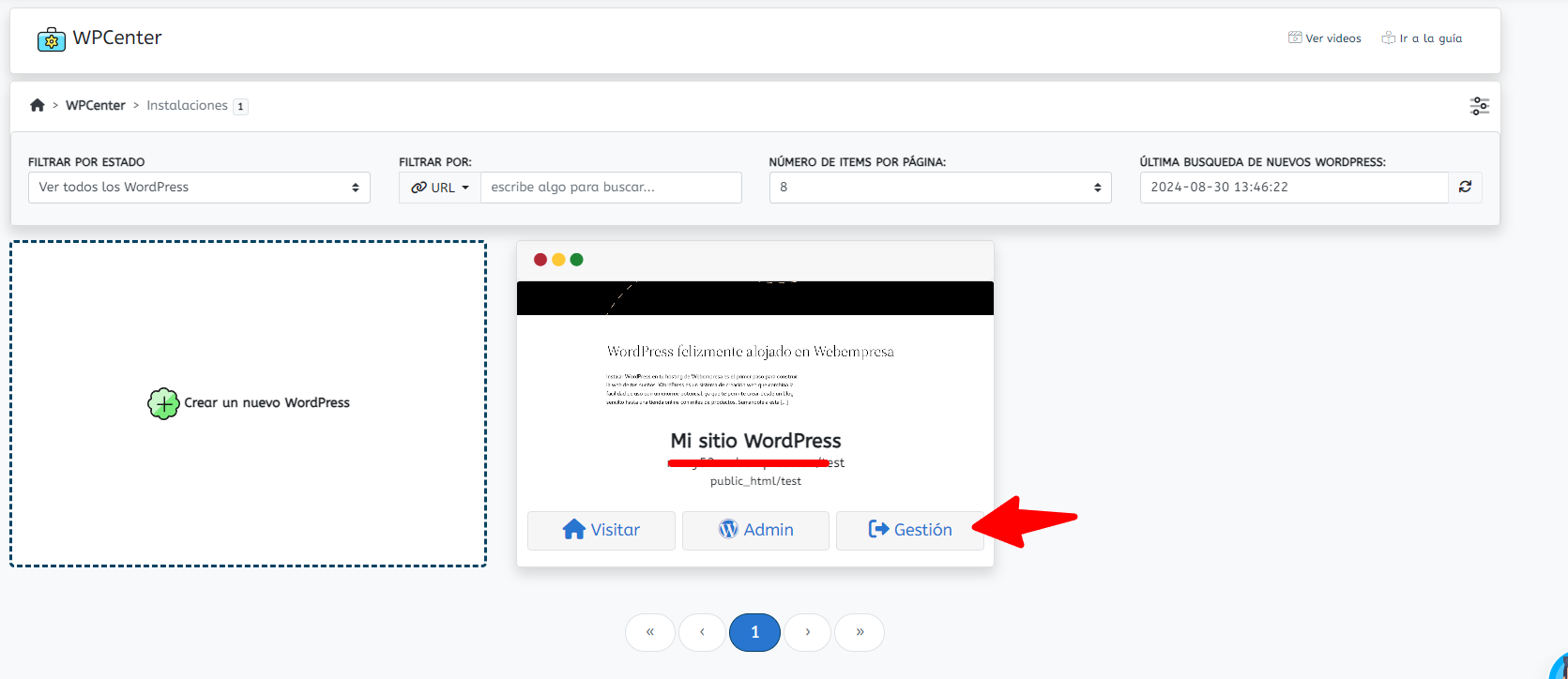Click the WPCenter breadcrumb link
1568x679 pixels.
coord(96,105)
